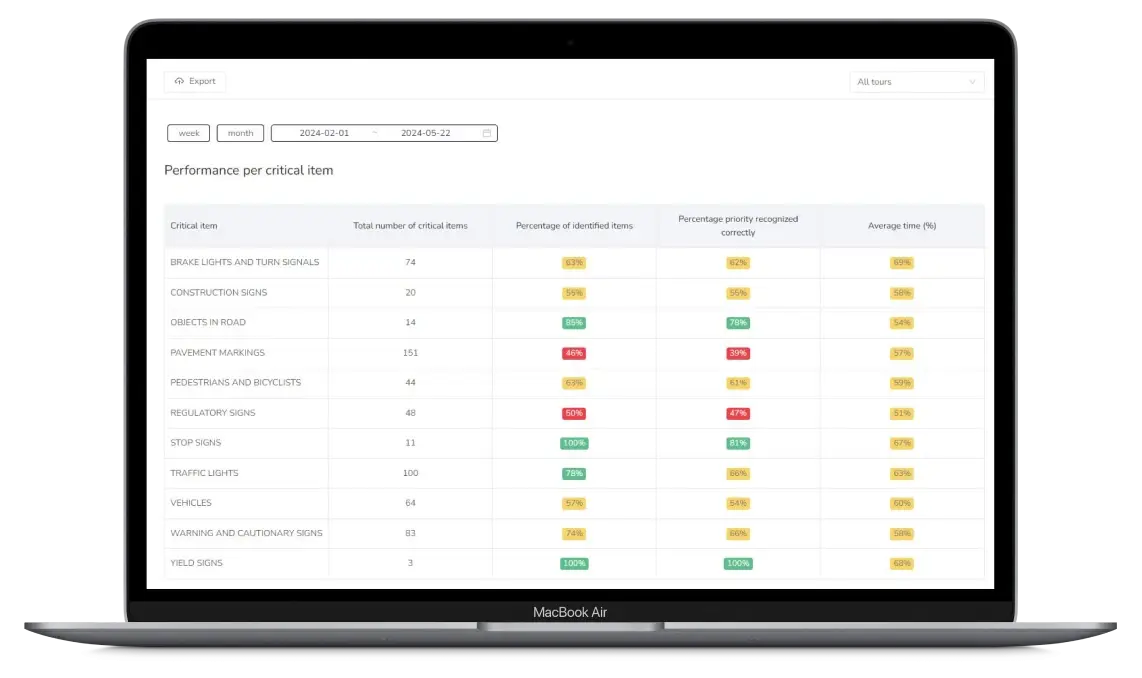Viewport: 1142px width, 678px height.
Task: Click the Average time (%) column header
Action: [901, 226]
